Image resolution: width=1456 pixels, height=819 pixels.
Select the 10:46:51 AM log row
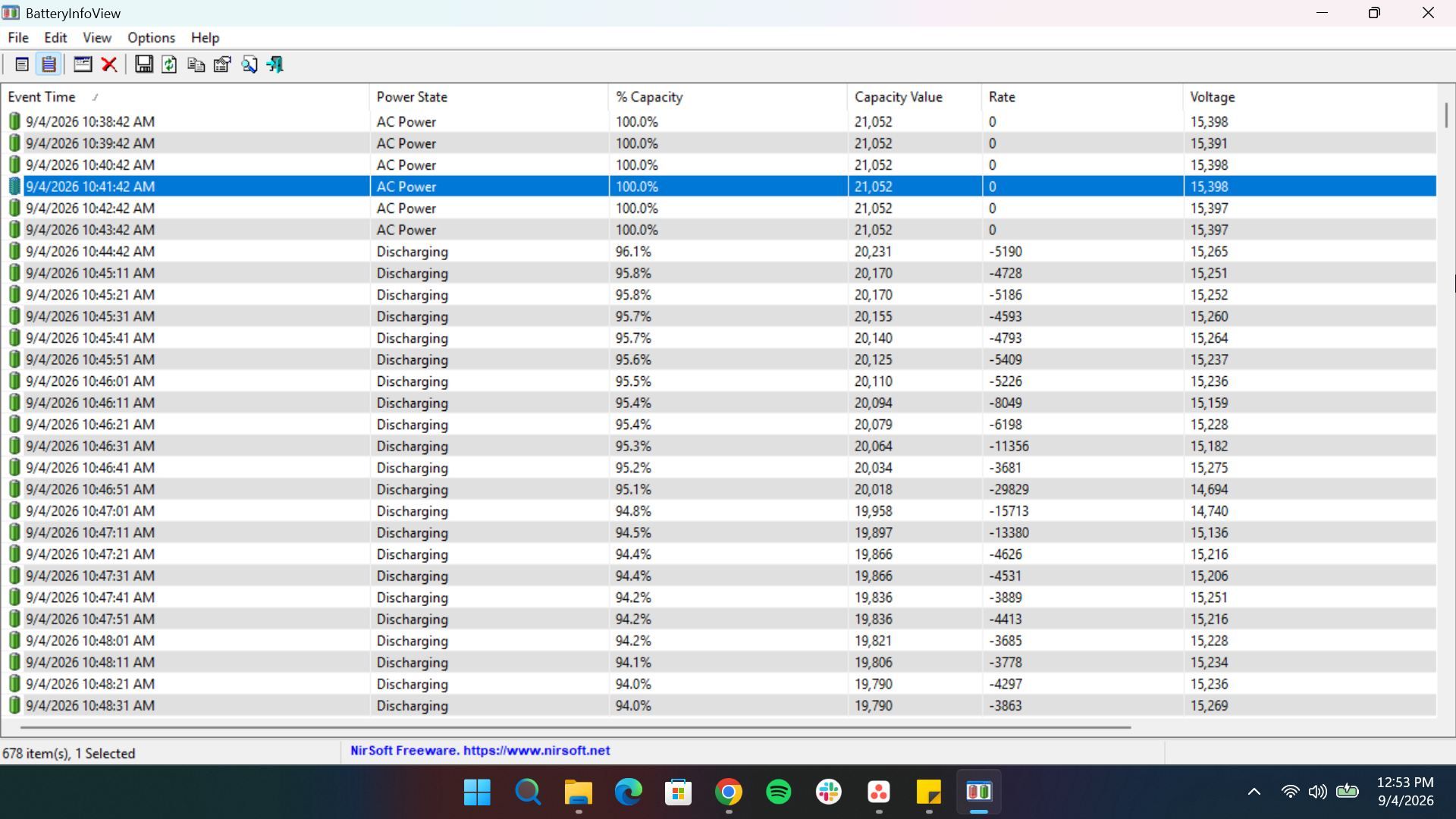click(718, 489)
